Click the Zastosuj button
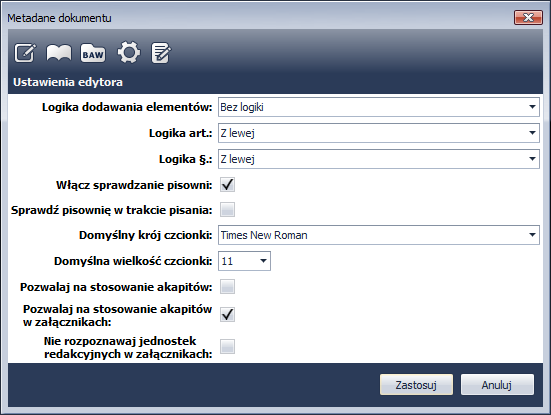 click(416, 384)
